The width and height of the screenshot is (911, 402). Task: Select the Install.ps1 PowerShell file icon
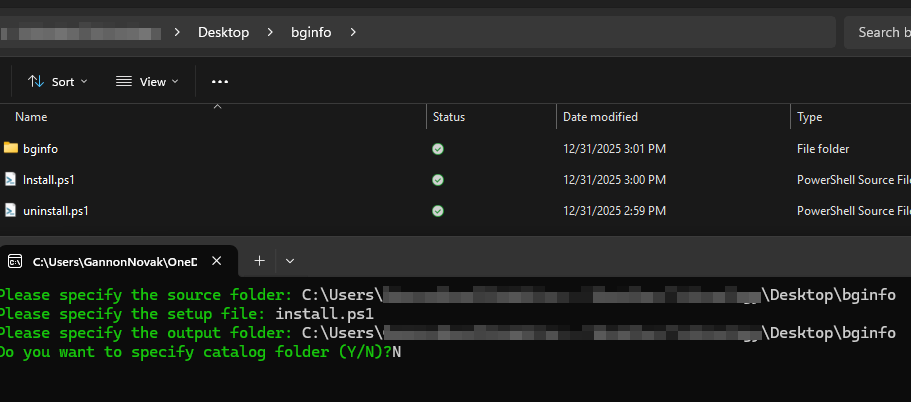[11, 180]
